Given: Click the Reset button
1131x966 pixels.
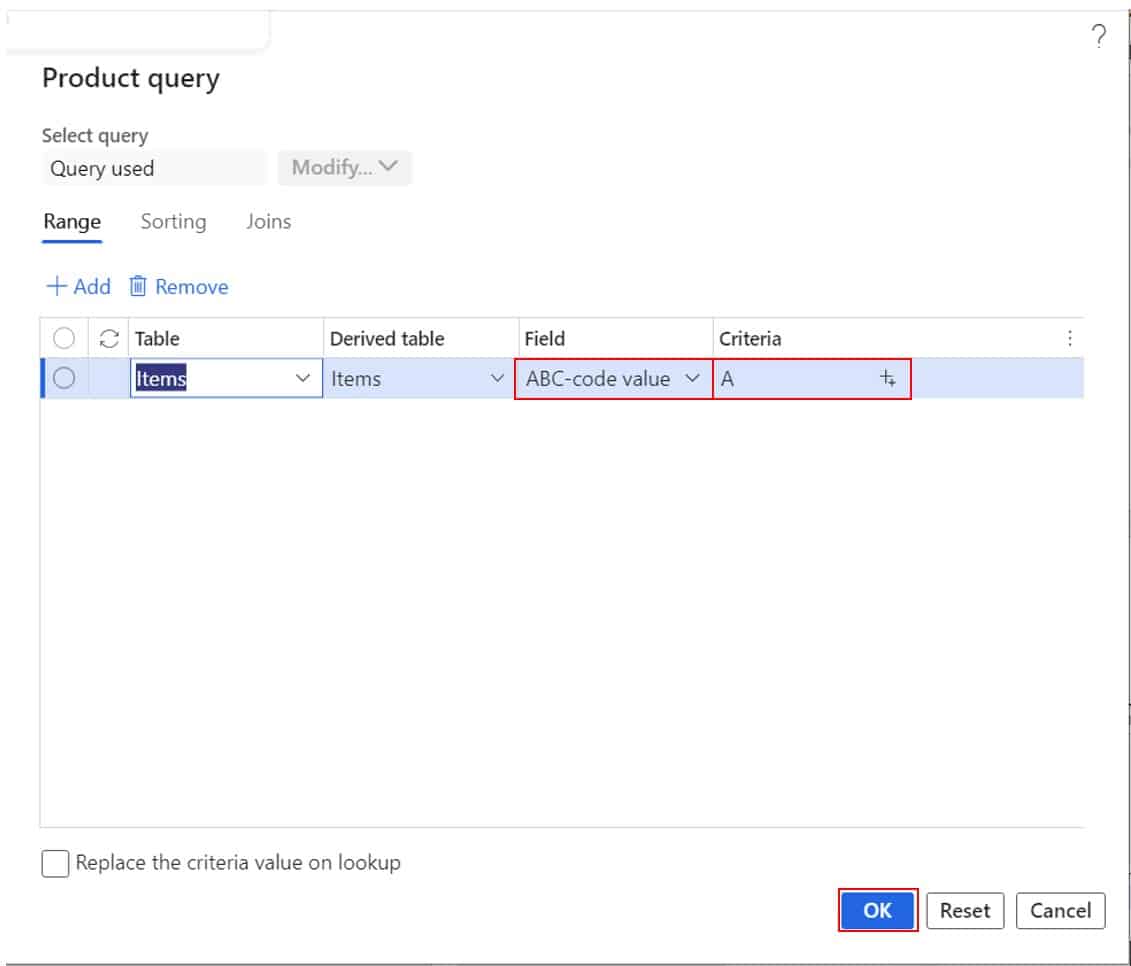Looking at the screenshot, I should tap(965, 911).
